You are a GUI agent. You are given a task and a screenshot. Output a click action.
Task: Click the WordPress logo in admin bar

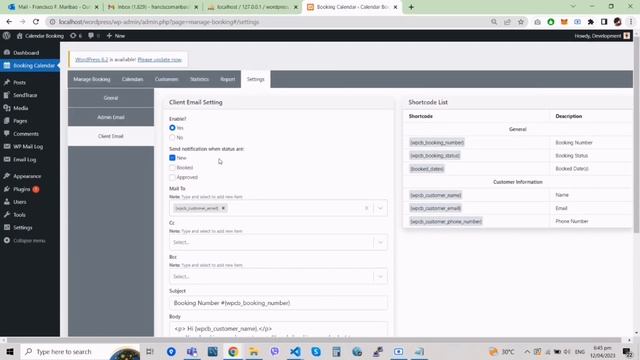[7, 36]
